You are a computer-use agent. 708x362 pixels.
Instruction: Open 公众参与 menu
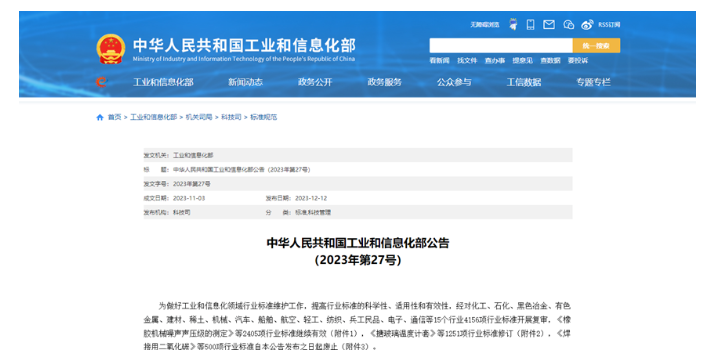[x=454, y=82]
